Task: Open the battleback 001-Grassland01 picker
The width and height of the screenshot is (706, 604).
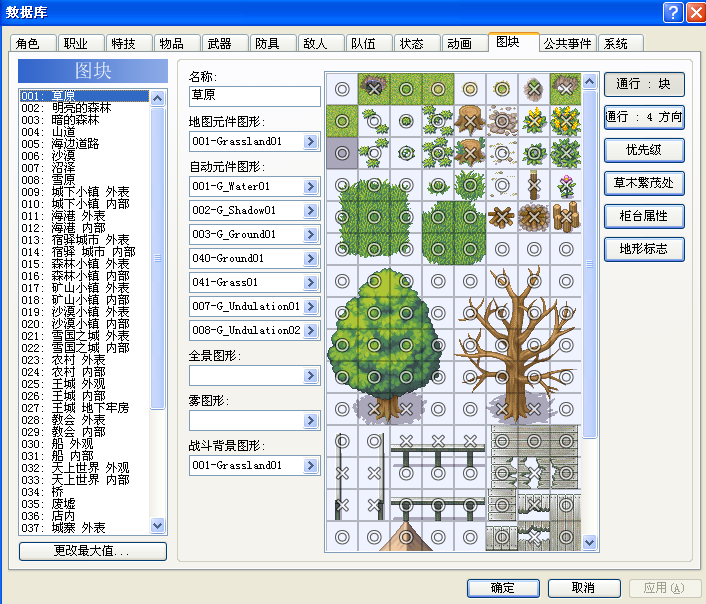Action: [311, 465]
